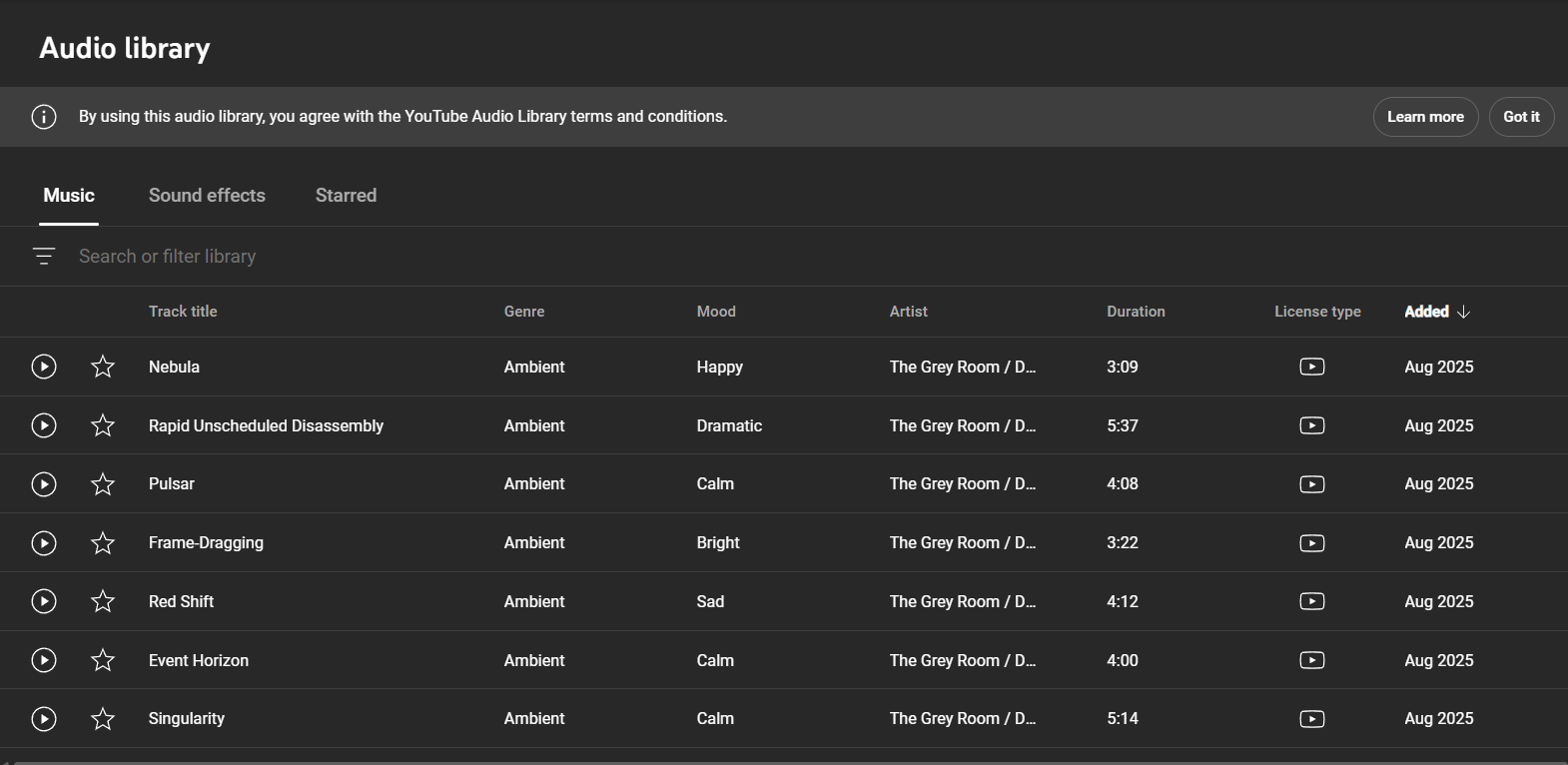This screenshot has height=765, width=1568.
Task: Click YouTube license icon for Frame-Dragging
Action: (x=1312, y=543)
